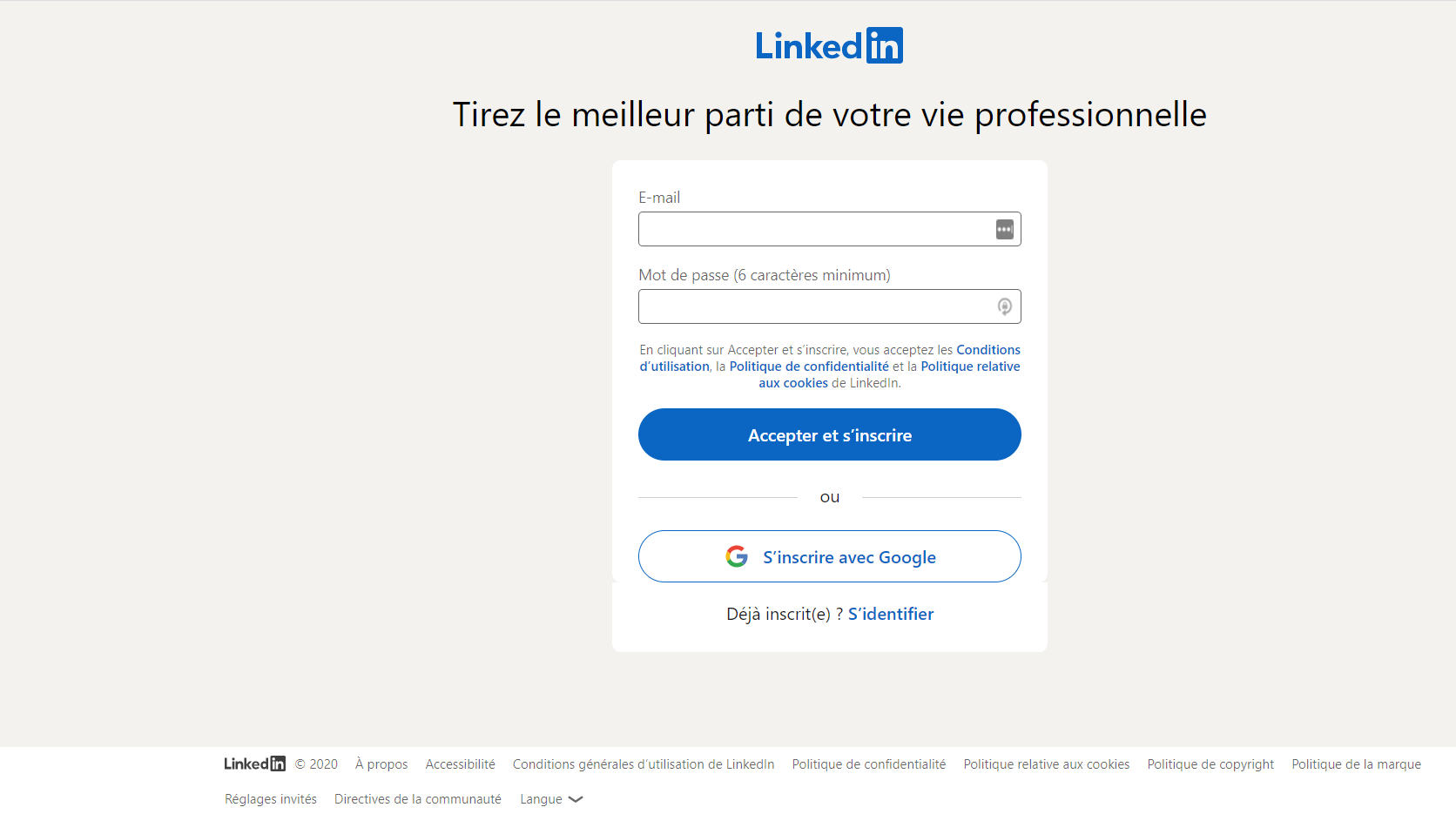This screenshot has height=814, width=1456.
Task: Open Directives de la communauté footer link
Action: 418,799
